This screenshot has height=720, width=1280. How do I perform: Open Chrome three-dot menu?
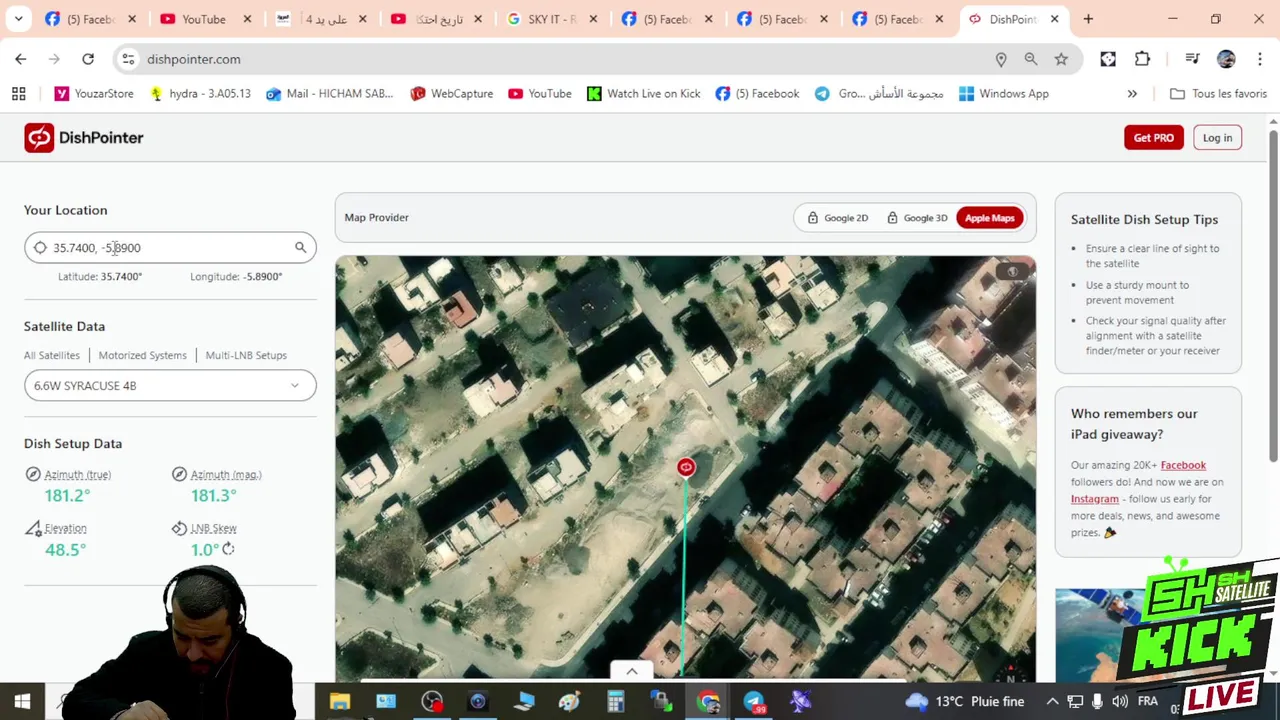(1260, 59)
